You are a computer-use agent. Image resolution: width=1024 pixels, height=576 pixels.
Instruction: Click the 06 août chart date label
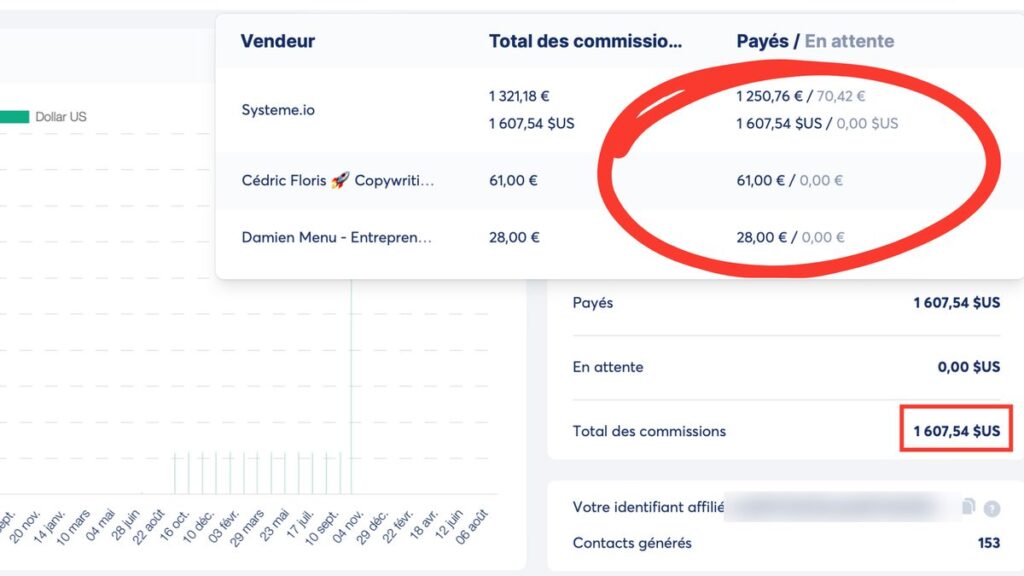tap(471, 526)
